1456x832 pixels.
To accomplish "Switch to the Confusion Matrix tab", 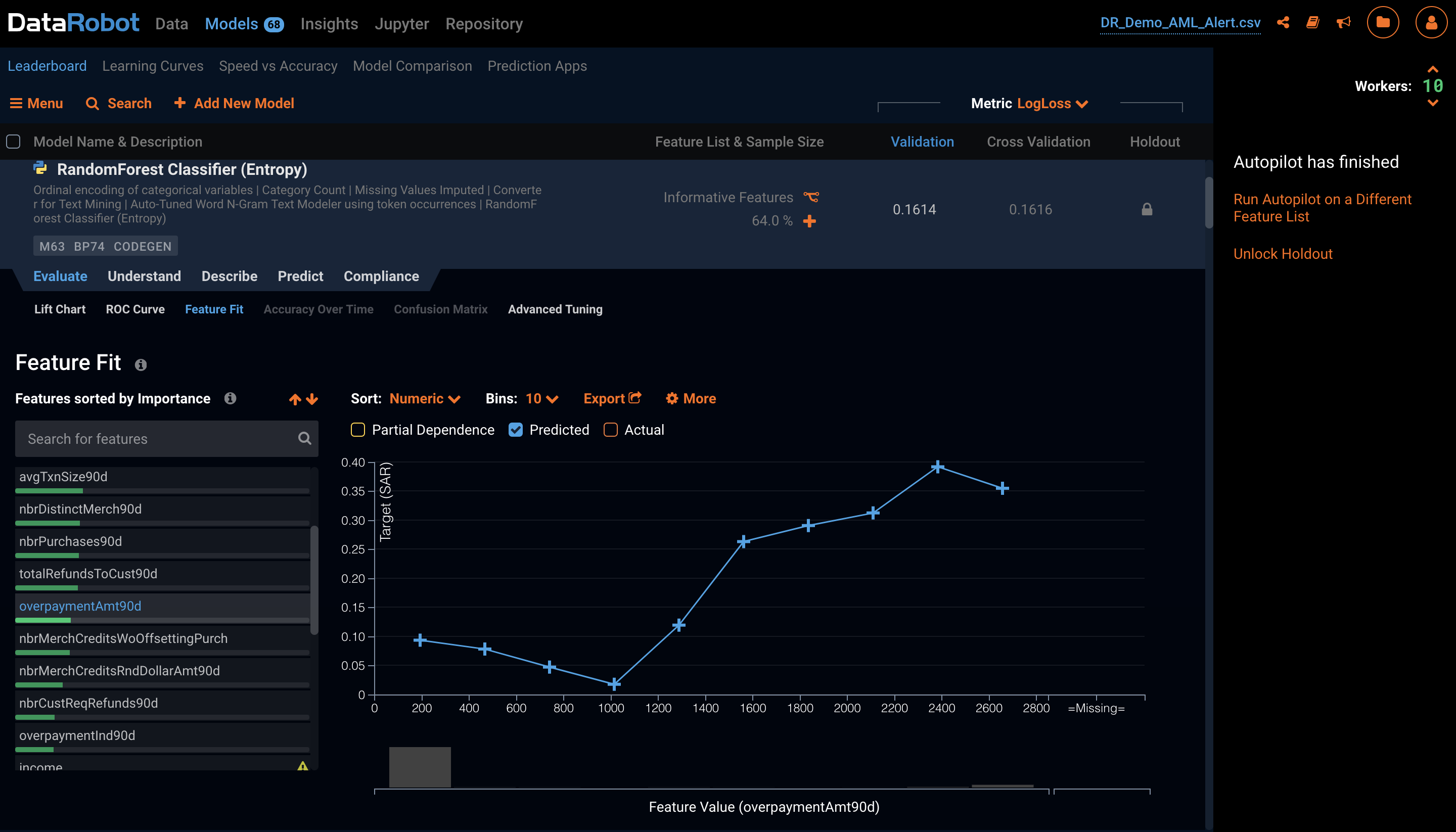I will tap(441, 309).
